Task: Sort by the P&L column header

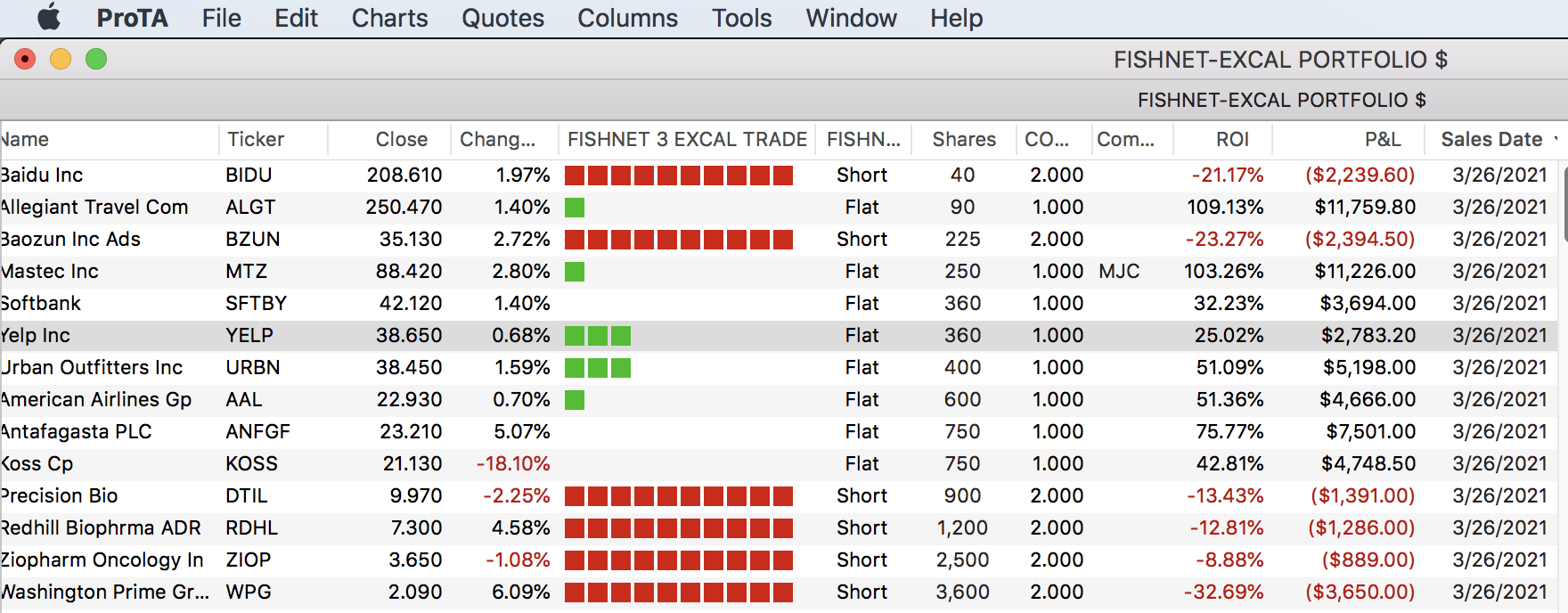Action: click(x=1382, y=139)
